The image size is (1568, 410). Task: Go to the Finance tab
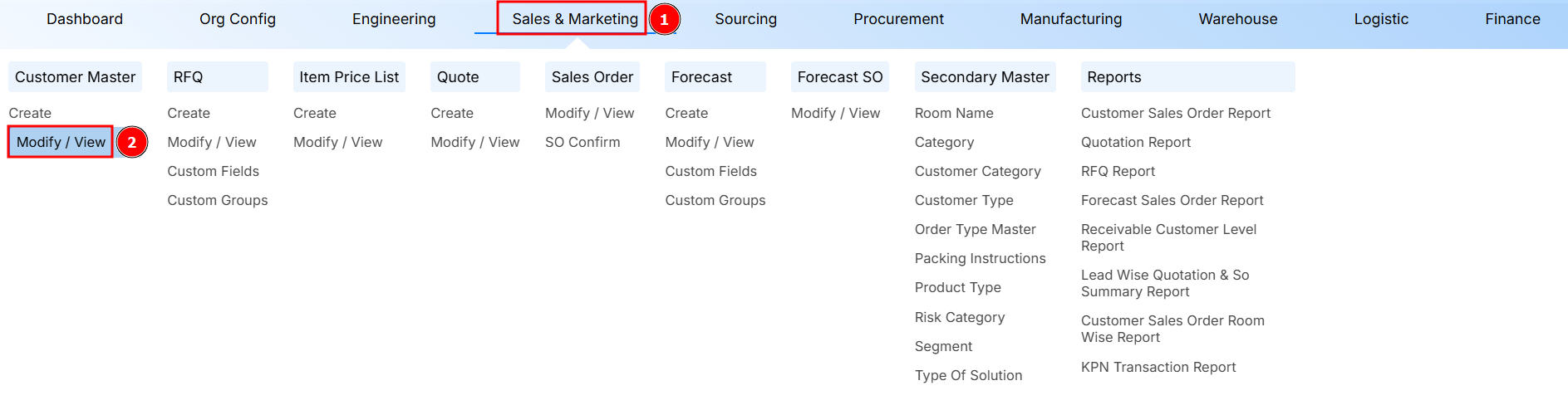(x=1512, y=19)
